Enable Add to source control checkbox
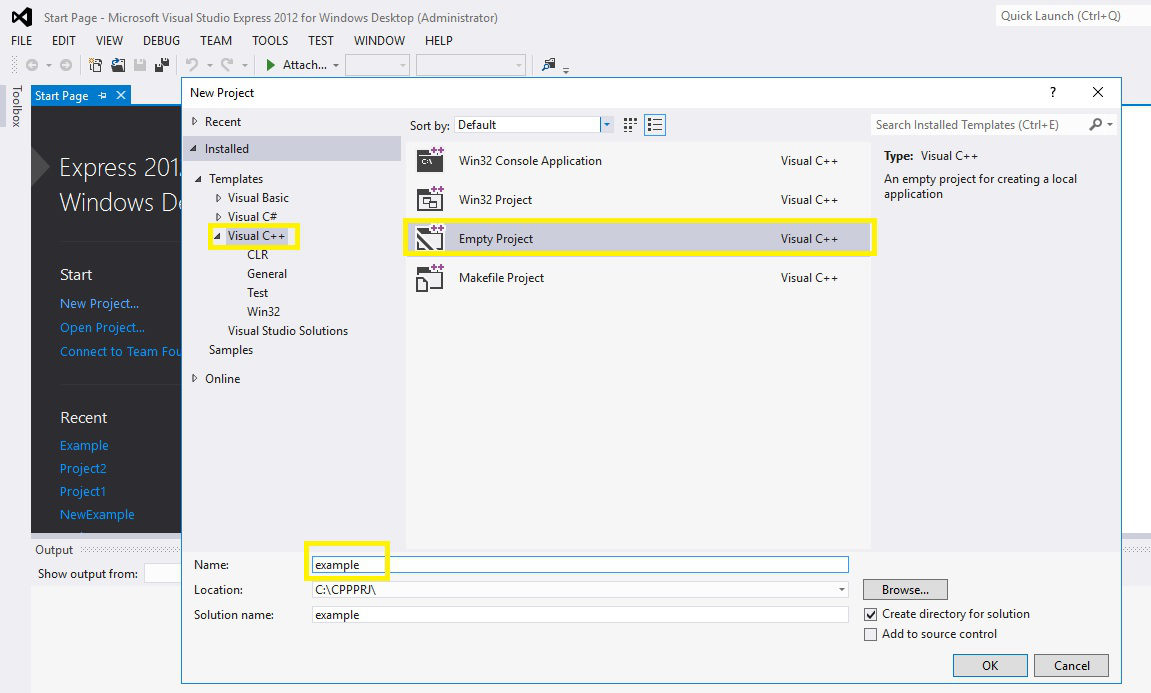Viewport: 1151px width, 693px height. point(871,634)
